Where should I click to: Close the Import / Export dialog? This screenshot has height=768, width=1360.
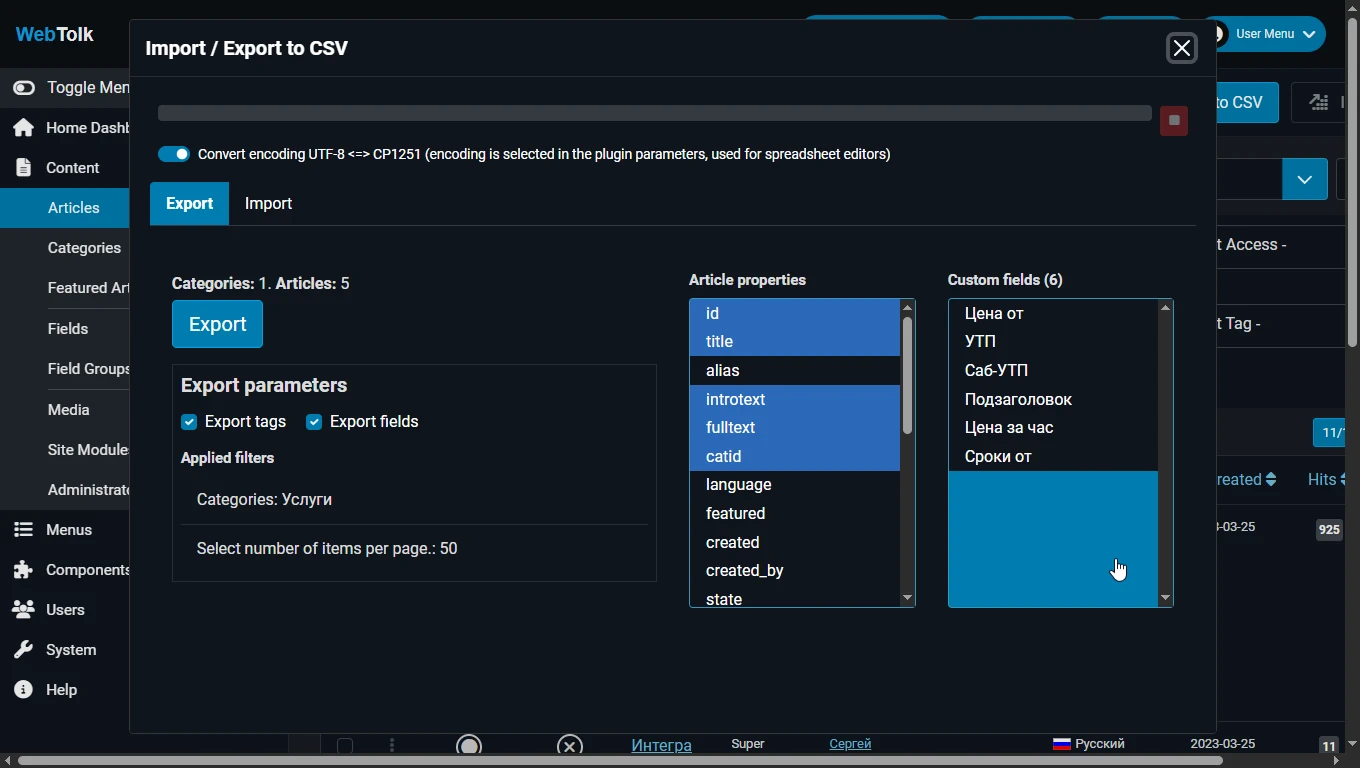click(x=1181, y=48)
